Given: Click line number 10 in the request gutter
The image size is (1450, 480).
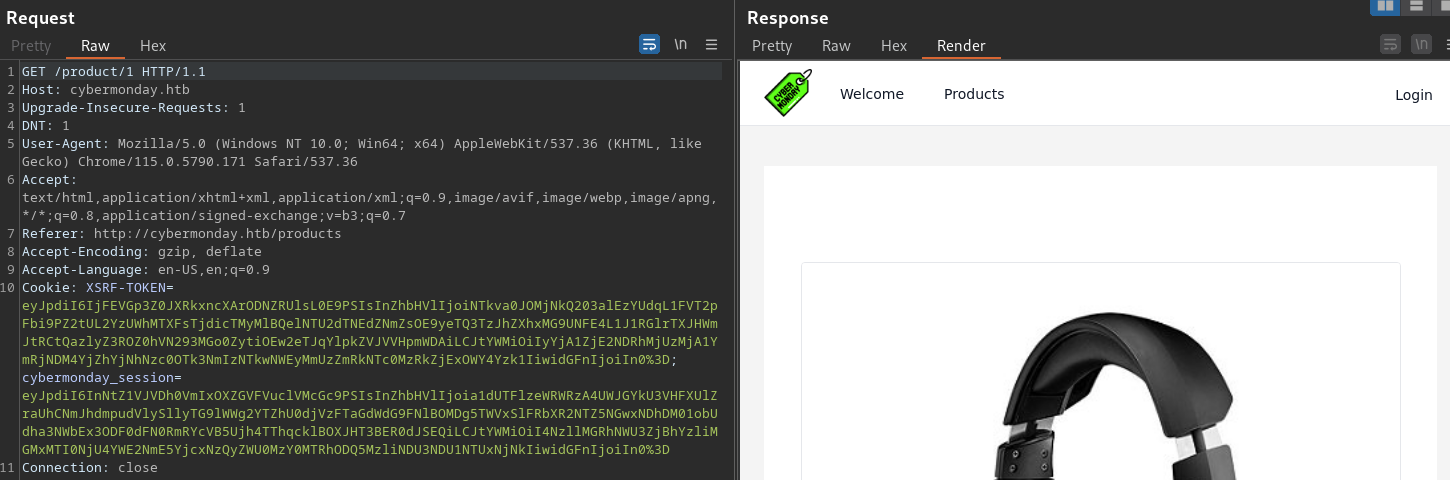Looking at the screenshot, I should point(9,288).
